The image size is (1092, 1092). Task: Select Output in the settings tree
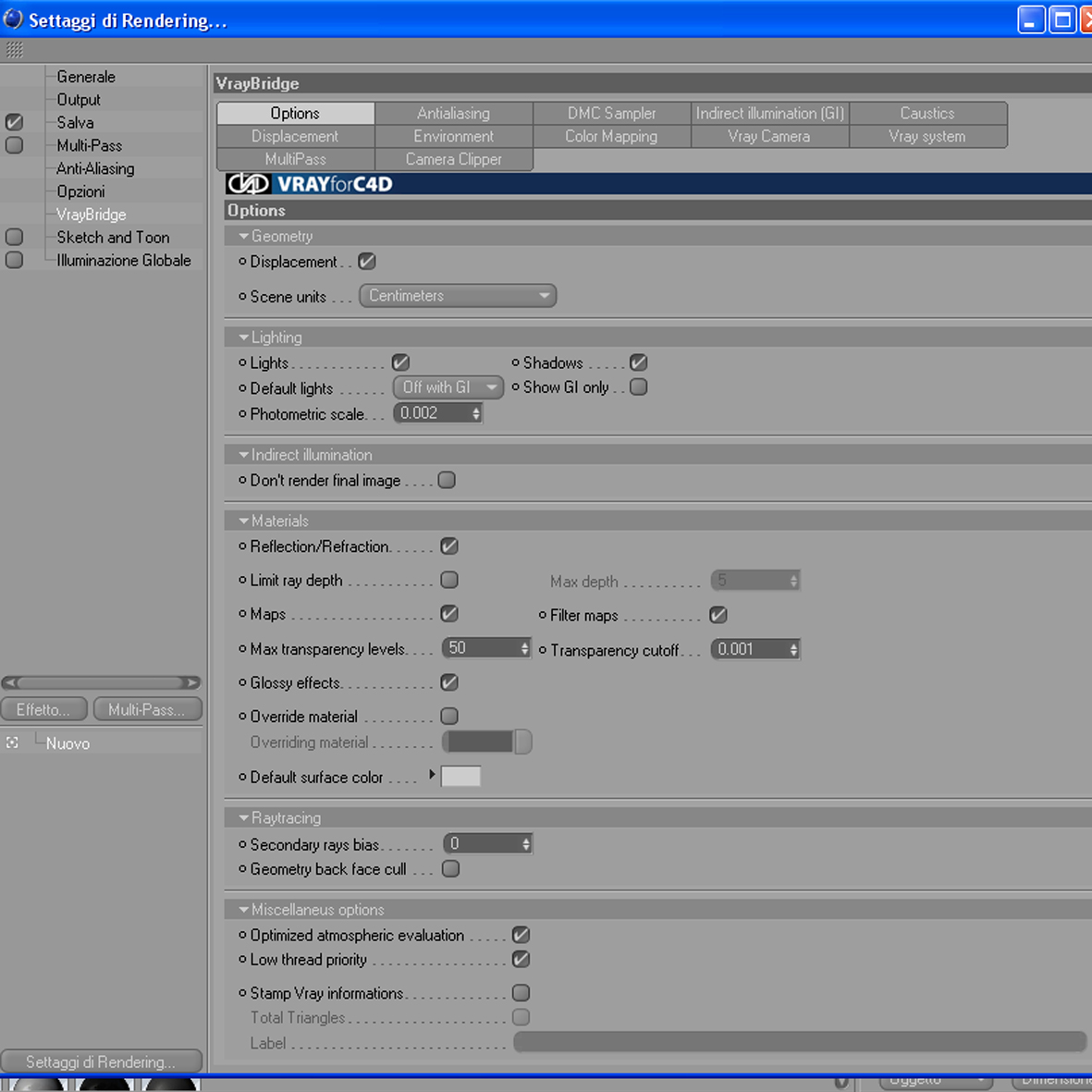[78, 100]
